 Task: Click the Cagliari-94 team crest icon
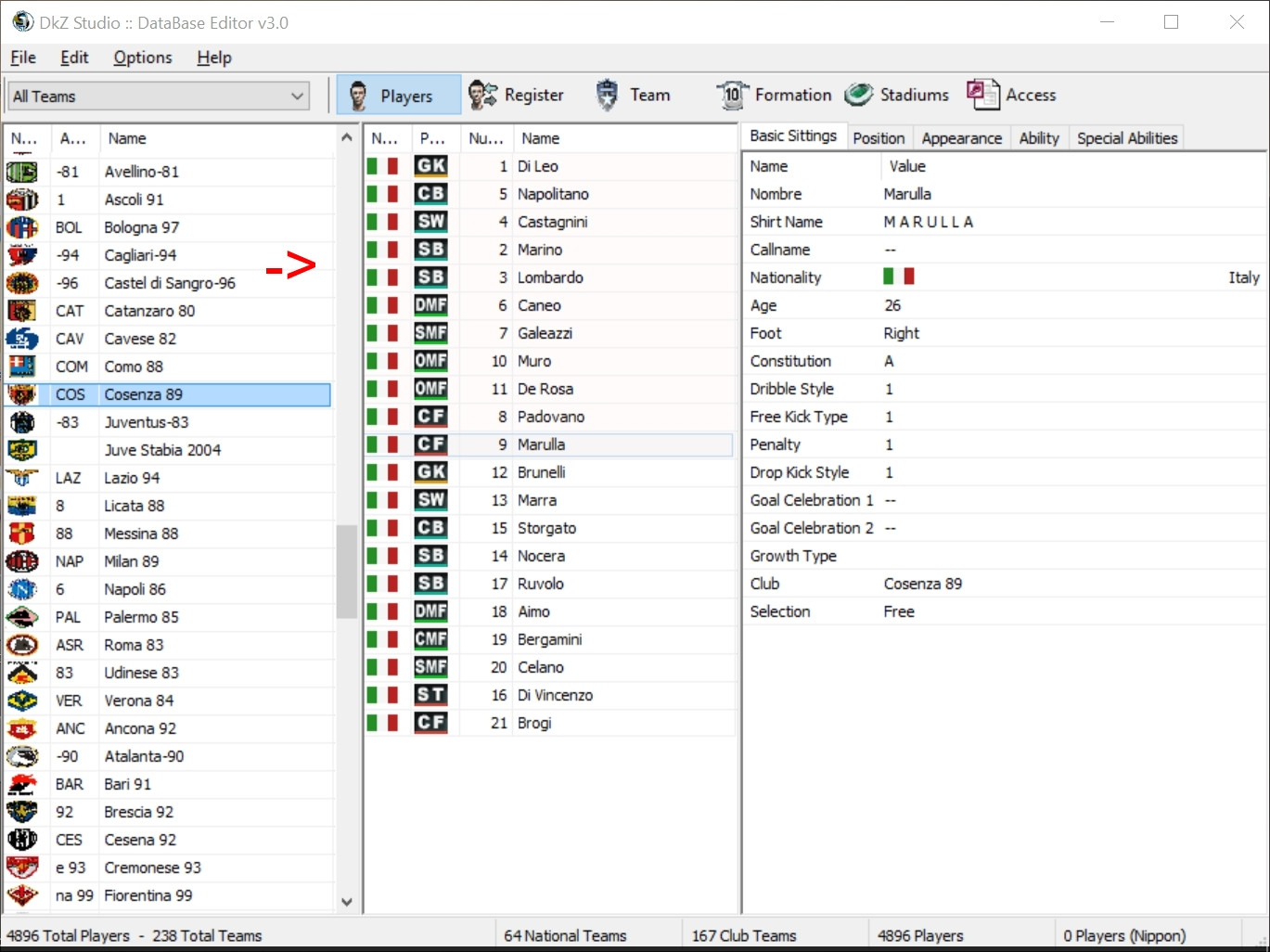[x=22, y=255]
